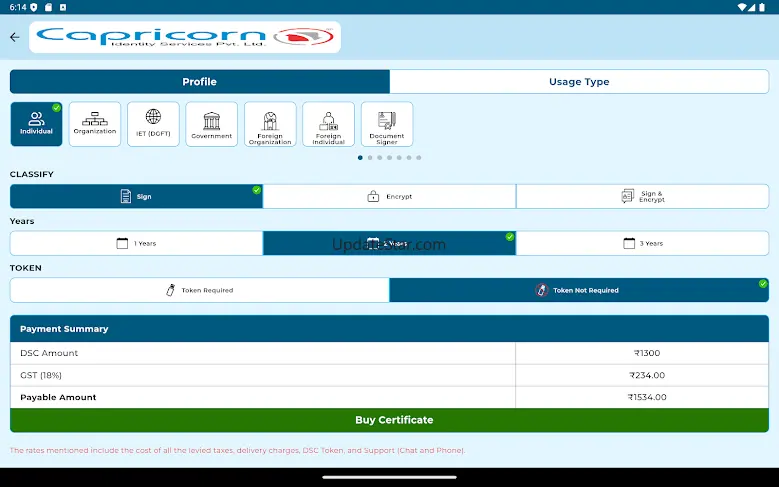Select the IET (DGFT) globe icon
This screenshot has height=487, width=779.
[x=153, y=124]
